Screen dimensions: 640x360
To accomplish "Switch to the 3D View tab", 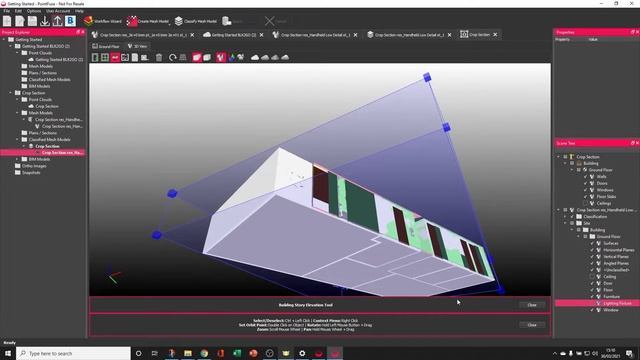I will click(x=138, y=47).
